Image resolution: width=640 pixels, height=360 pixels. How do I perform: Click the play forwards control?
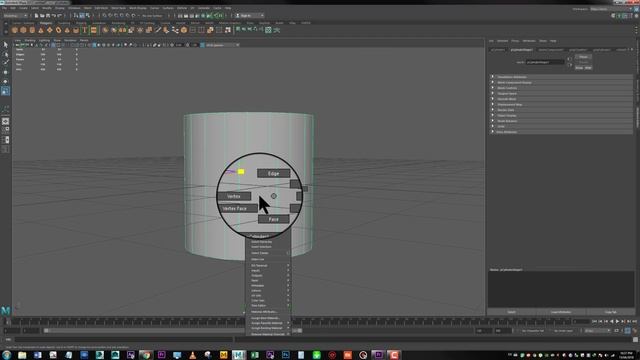[x=617, y=322]
